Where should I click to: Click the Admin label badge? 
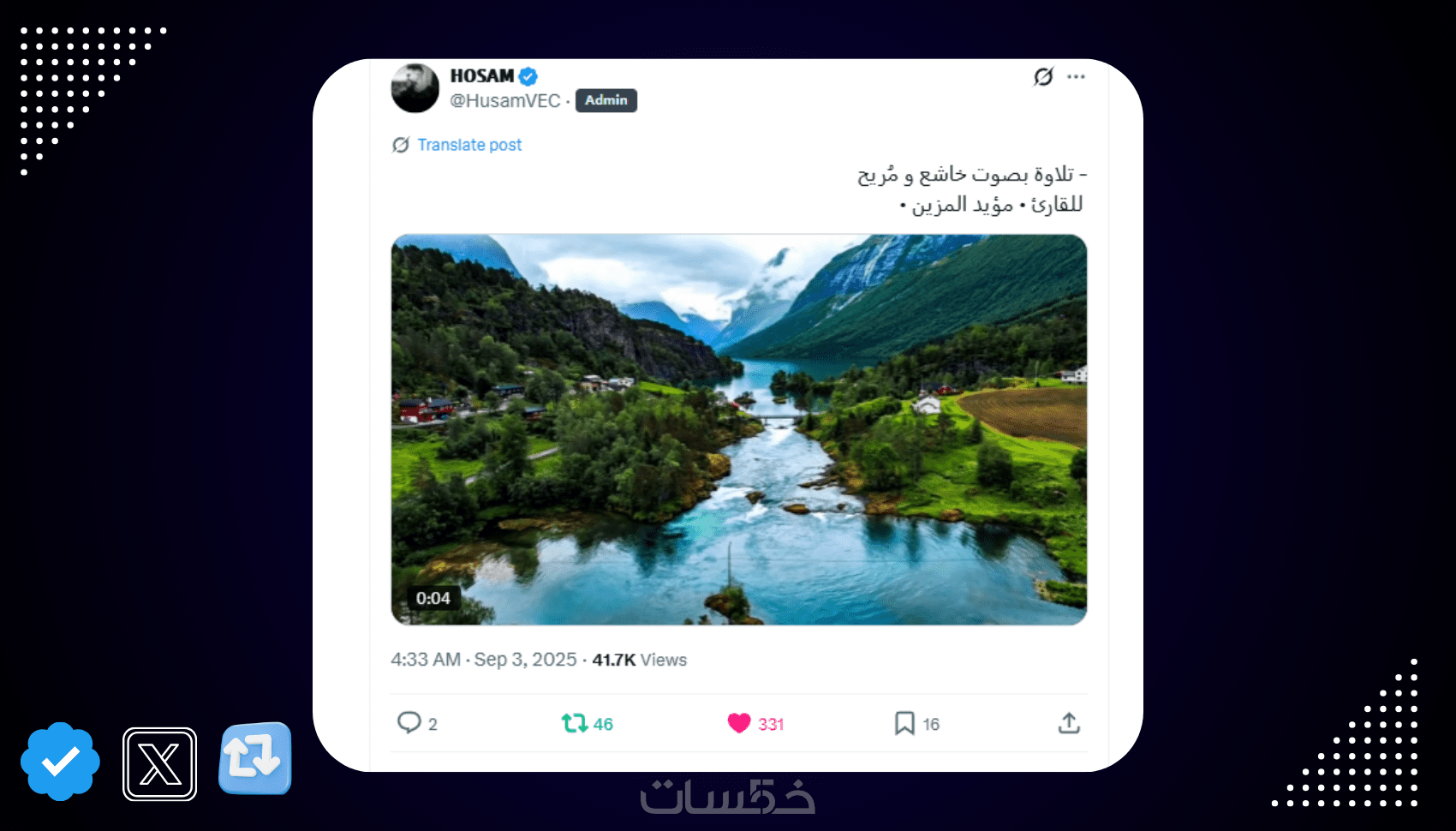[606, 100]
